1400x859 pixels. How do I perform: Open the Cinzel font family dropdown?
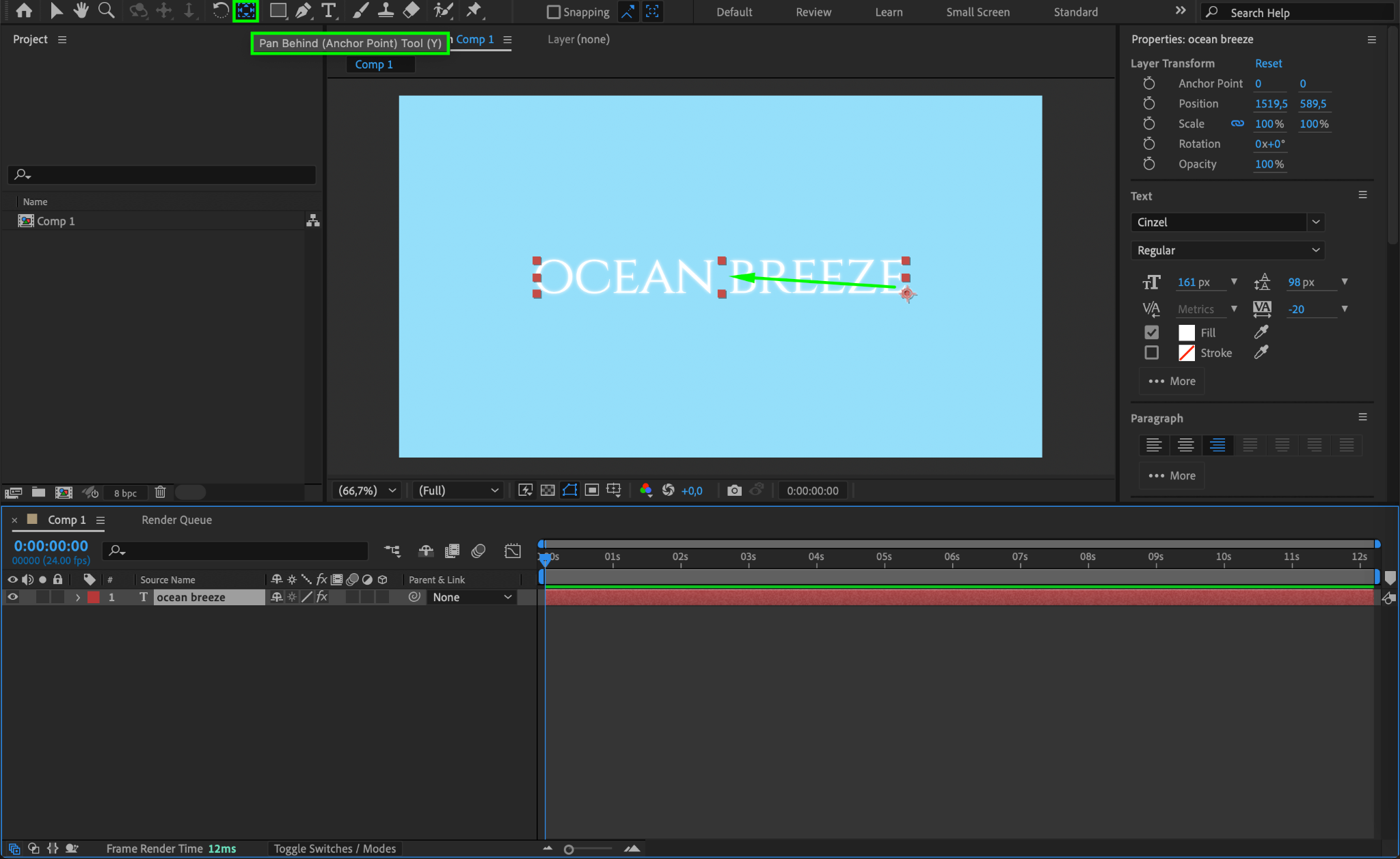click(1315, 222)
